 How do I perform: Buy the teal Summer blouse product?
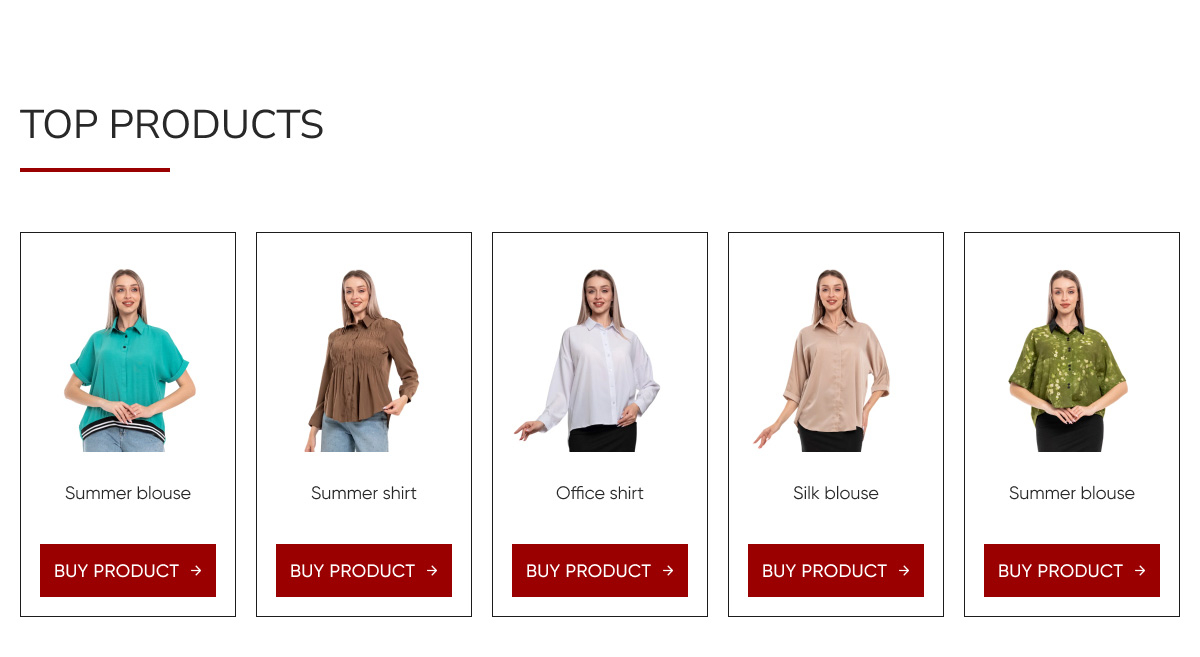pyautogui.click(x=128, y=570)
